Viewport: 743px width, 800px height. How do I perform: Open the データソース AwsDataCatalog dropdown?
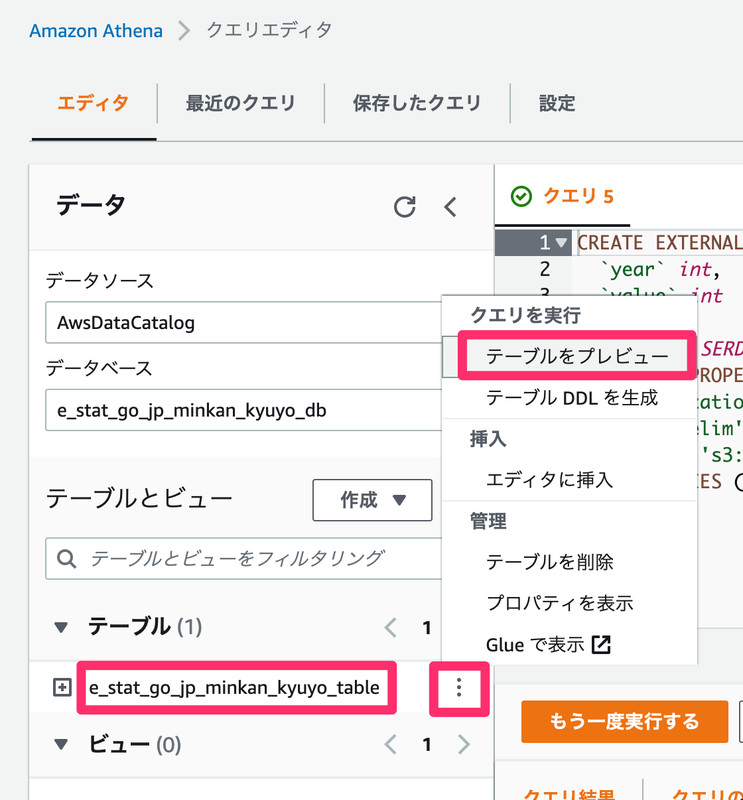click(x=244, y=322)
